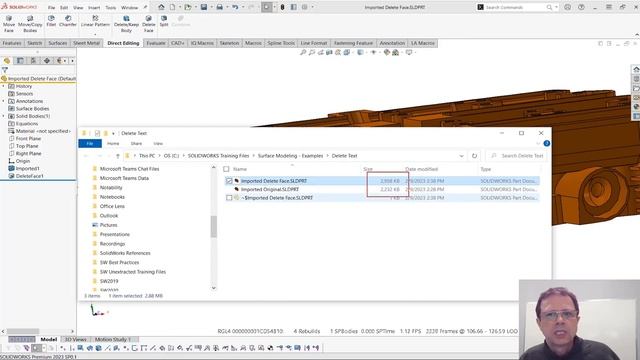Click the Undo toolbar icon

pyautogui.click(x=235, y=7)
